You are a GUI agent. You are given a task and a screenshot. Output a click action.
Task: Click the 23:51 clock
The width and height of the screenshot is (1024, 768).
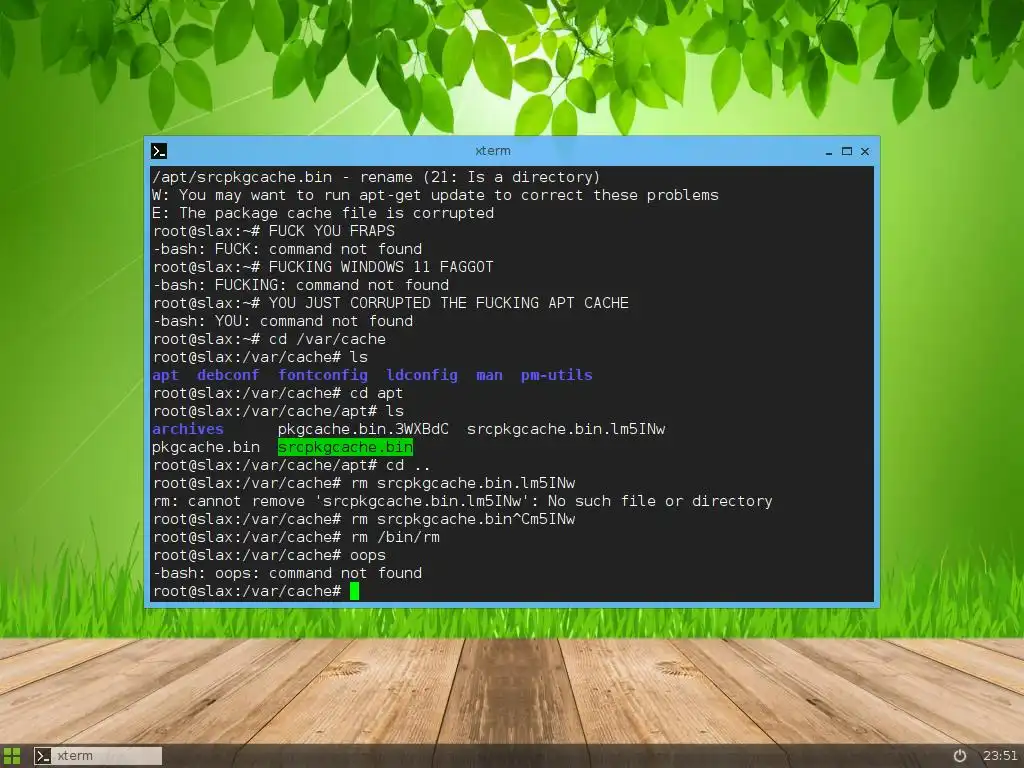click(1000, 756)
